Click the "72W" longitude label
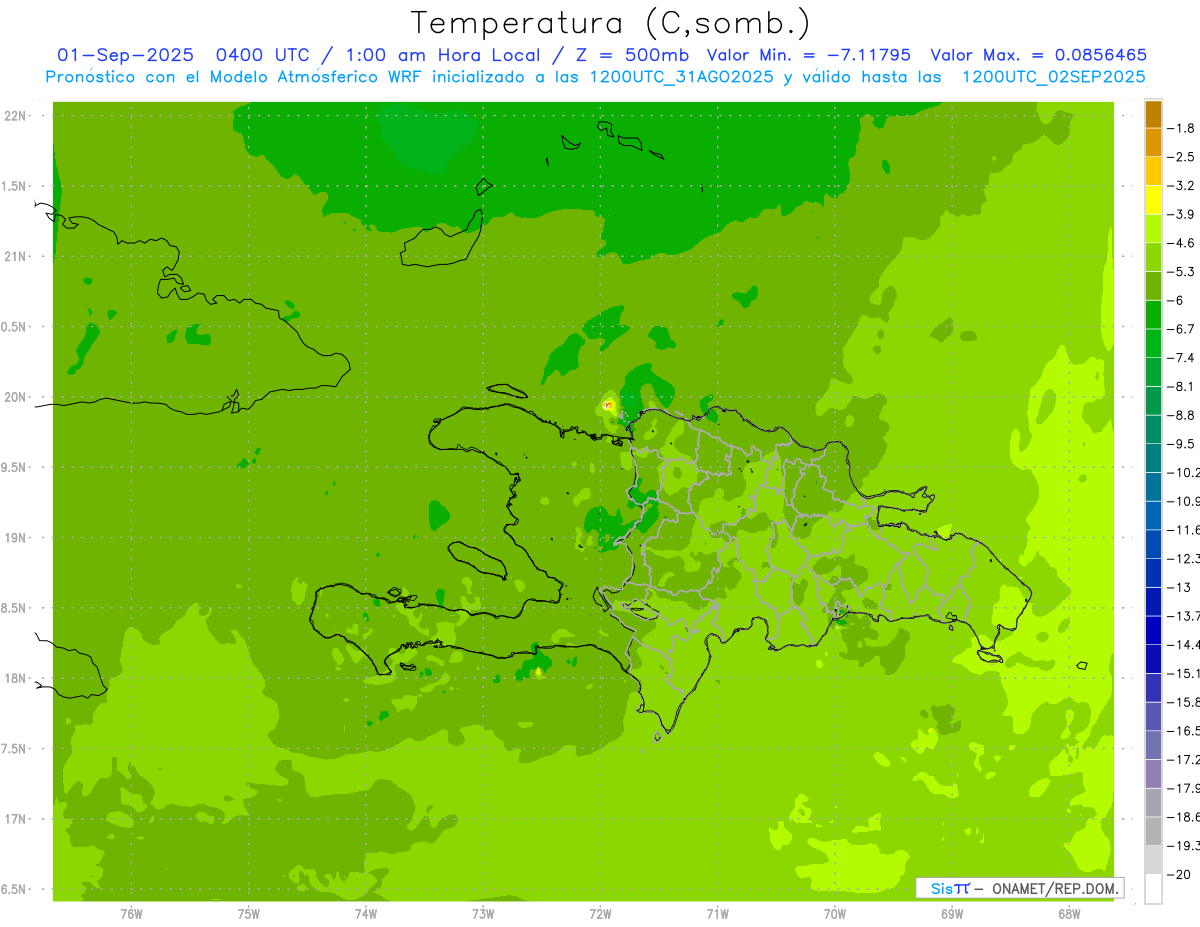This screenshot has width=1200, height=927. pos(600,914)
